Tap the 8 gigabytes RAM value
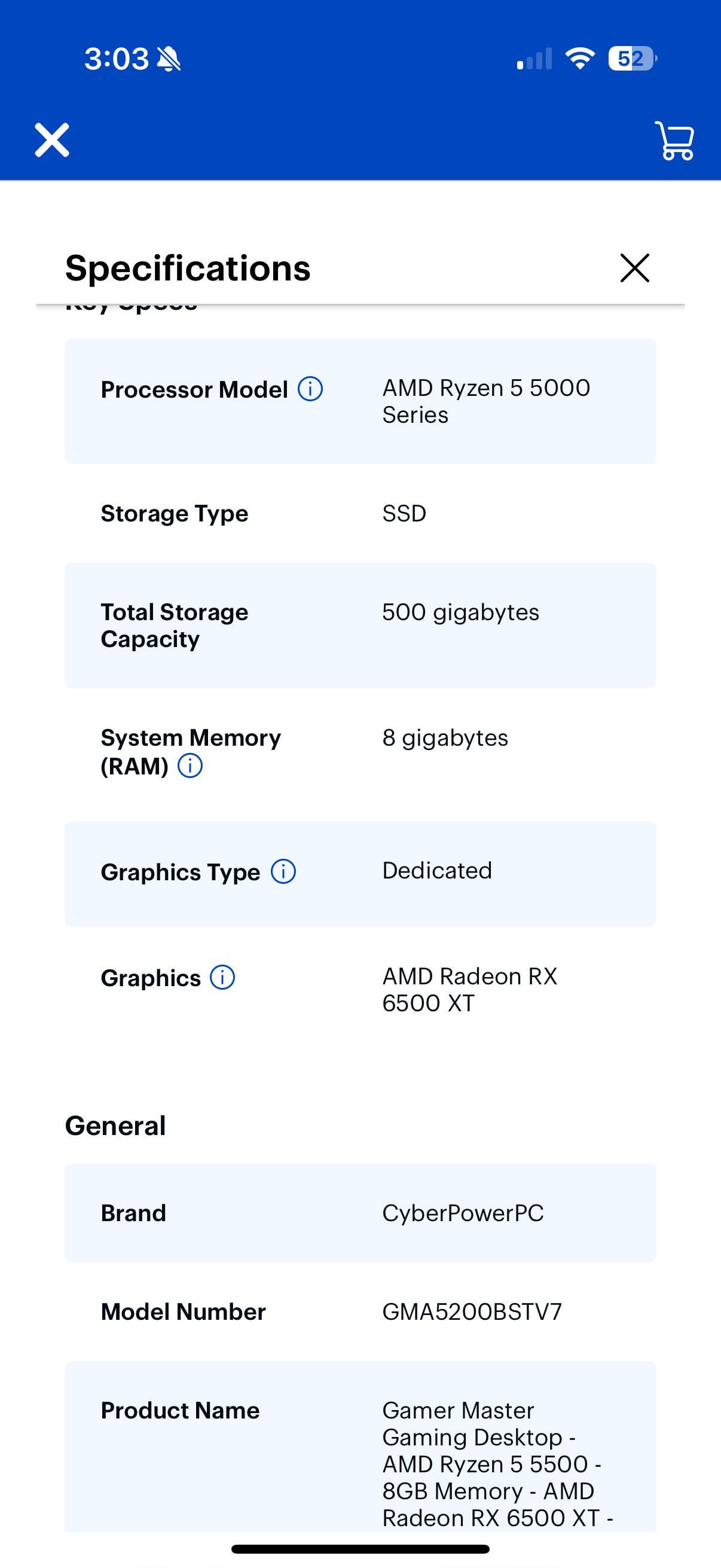This screenshot has height=1568, width=721. 445,737
